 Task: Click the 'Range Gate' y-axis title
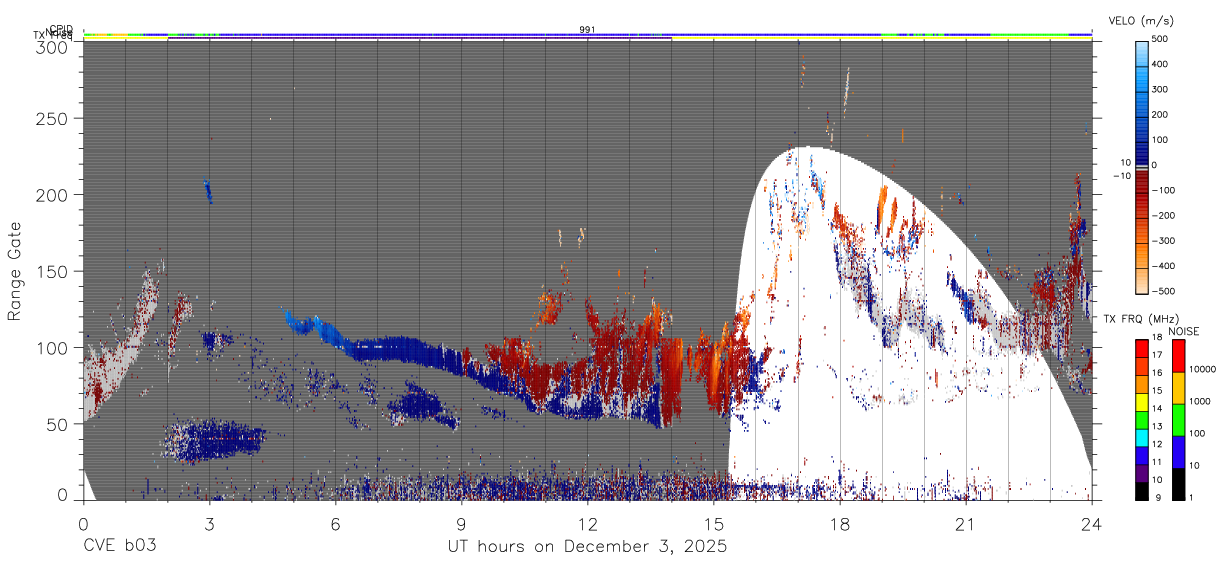[x=16, y=272]
